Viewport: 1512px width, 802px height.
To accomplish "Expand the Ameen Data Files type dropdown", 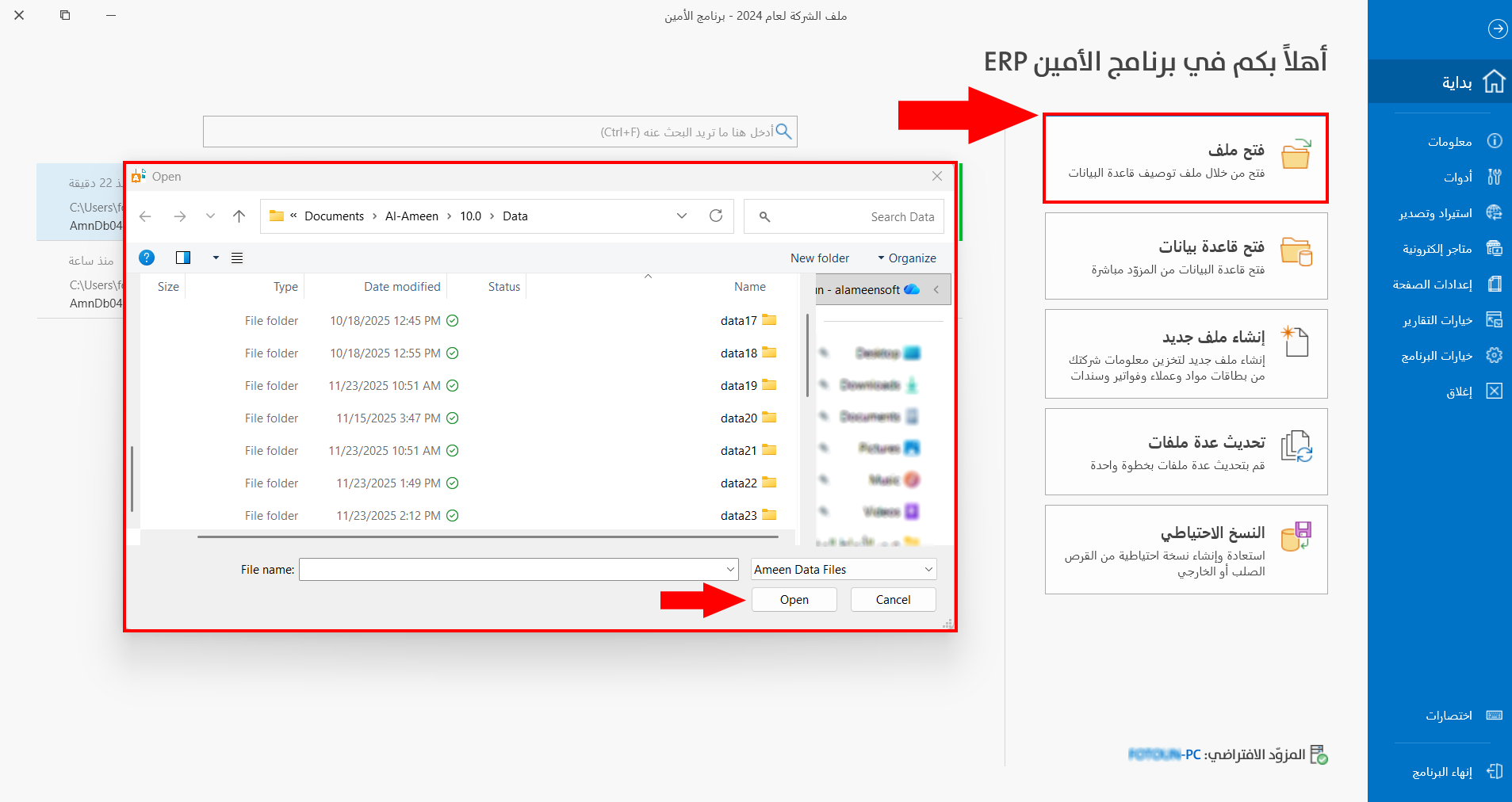I will tap(928, 570).
